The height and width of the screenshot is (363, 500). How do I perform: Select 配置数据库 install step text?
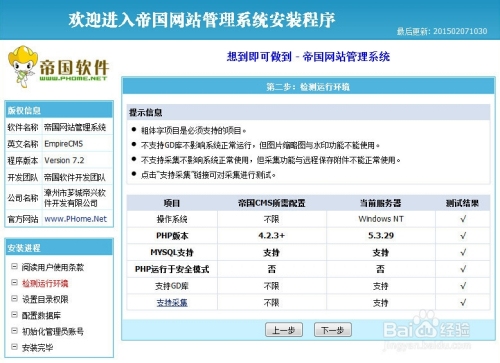41,315
